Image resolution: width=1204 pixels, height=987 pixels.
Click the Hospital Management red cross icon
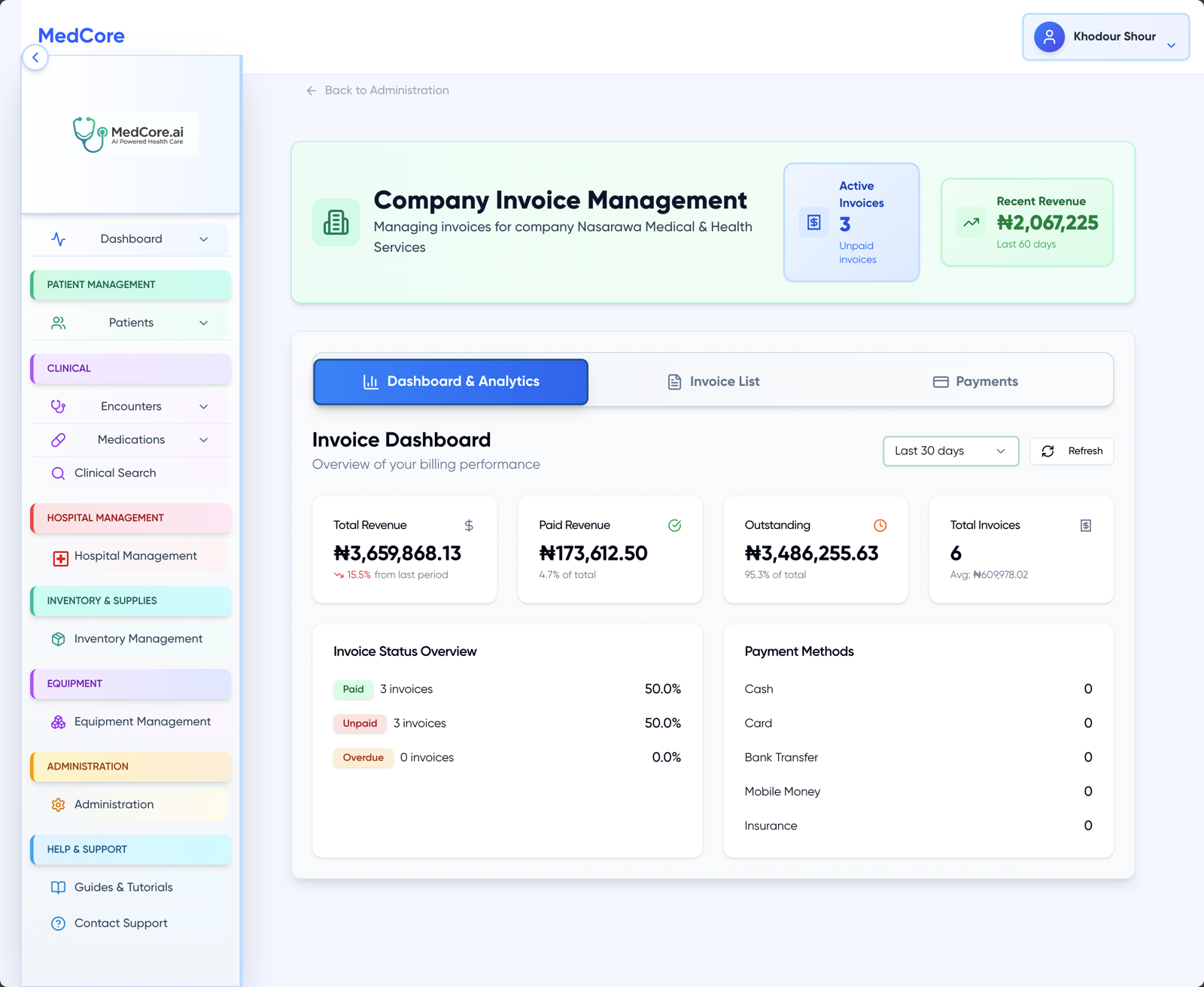59,557
